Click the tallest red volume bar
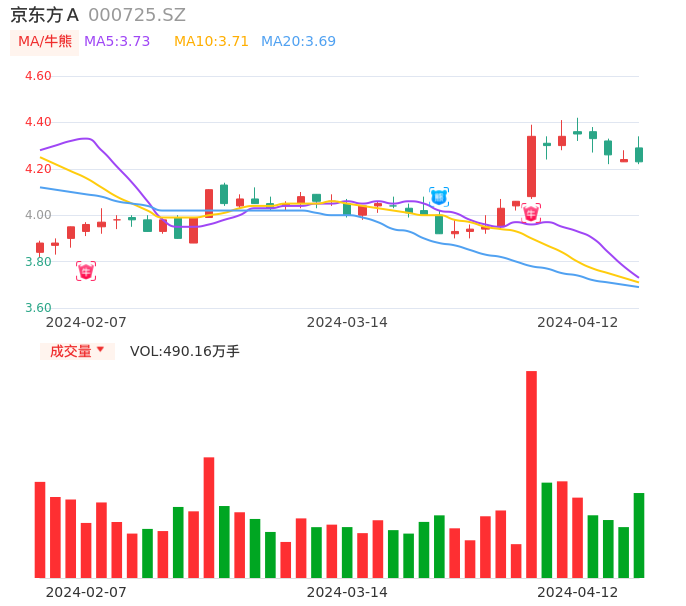 point(531,474)
